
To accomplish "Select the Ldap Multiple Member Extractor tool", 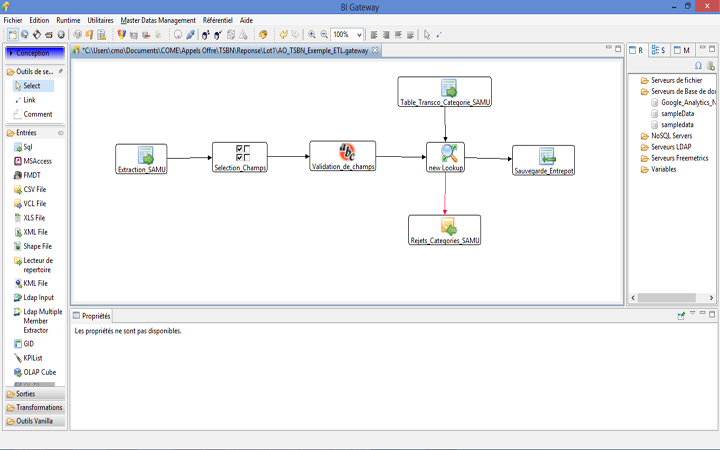I will [x=38, y=321].
